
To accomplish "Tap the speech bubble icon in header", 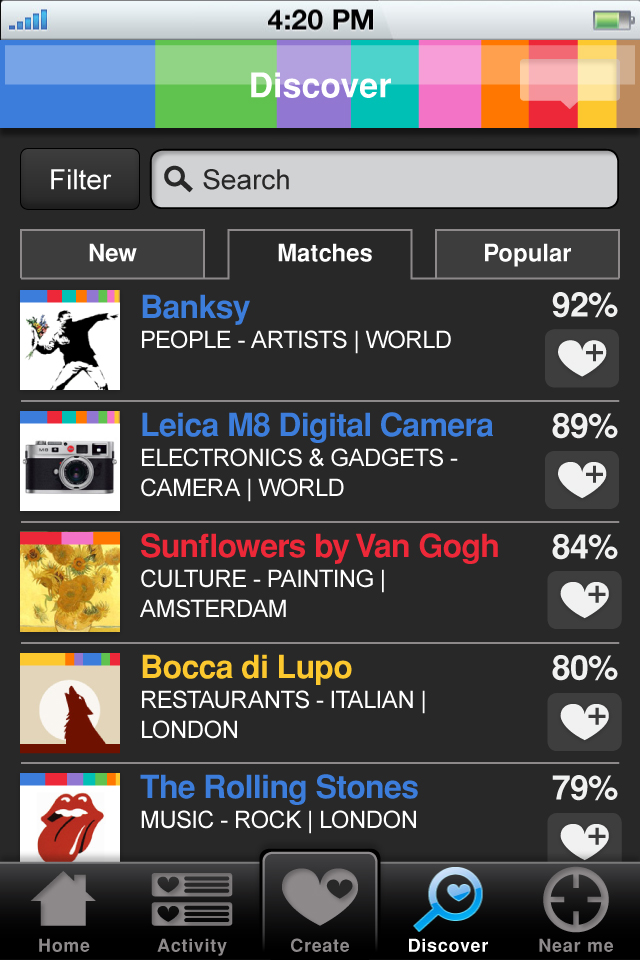I will (x=568, y=82).
